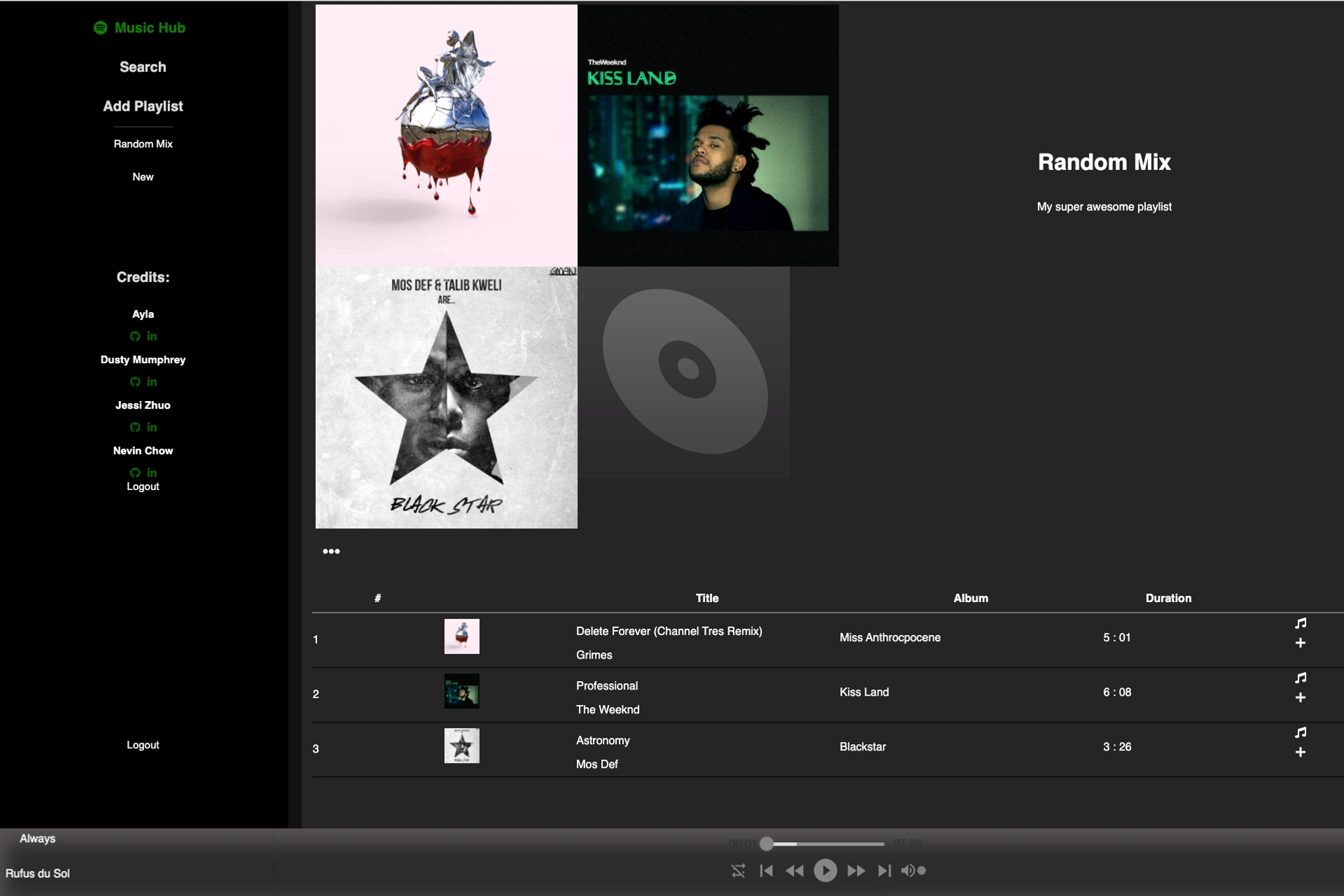Image resolution: width=1344 pixels, height=896 pixels.
Task: Click the Music Hub title text
Action: click(x=150, y=28)
